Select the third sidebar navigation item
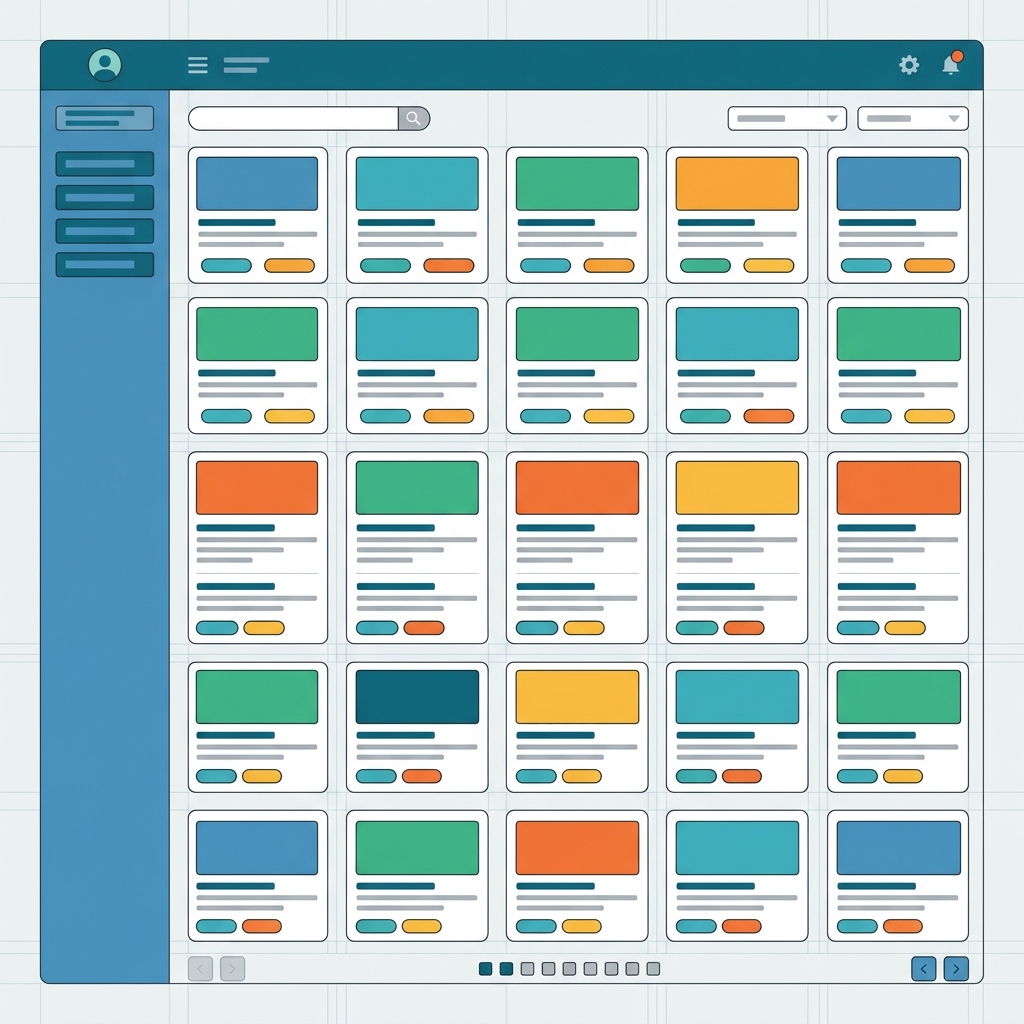The height and width of the screenshot is (1024, 1024). coord(104,197)
